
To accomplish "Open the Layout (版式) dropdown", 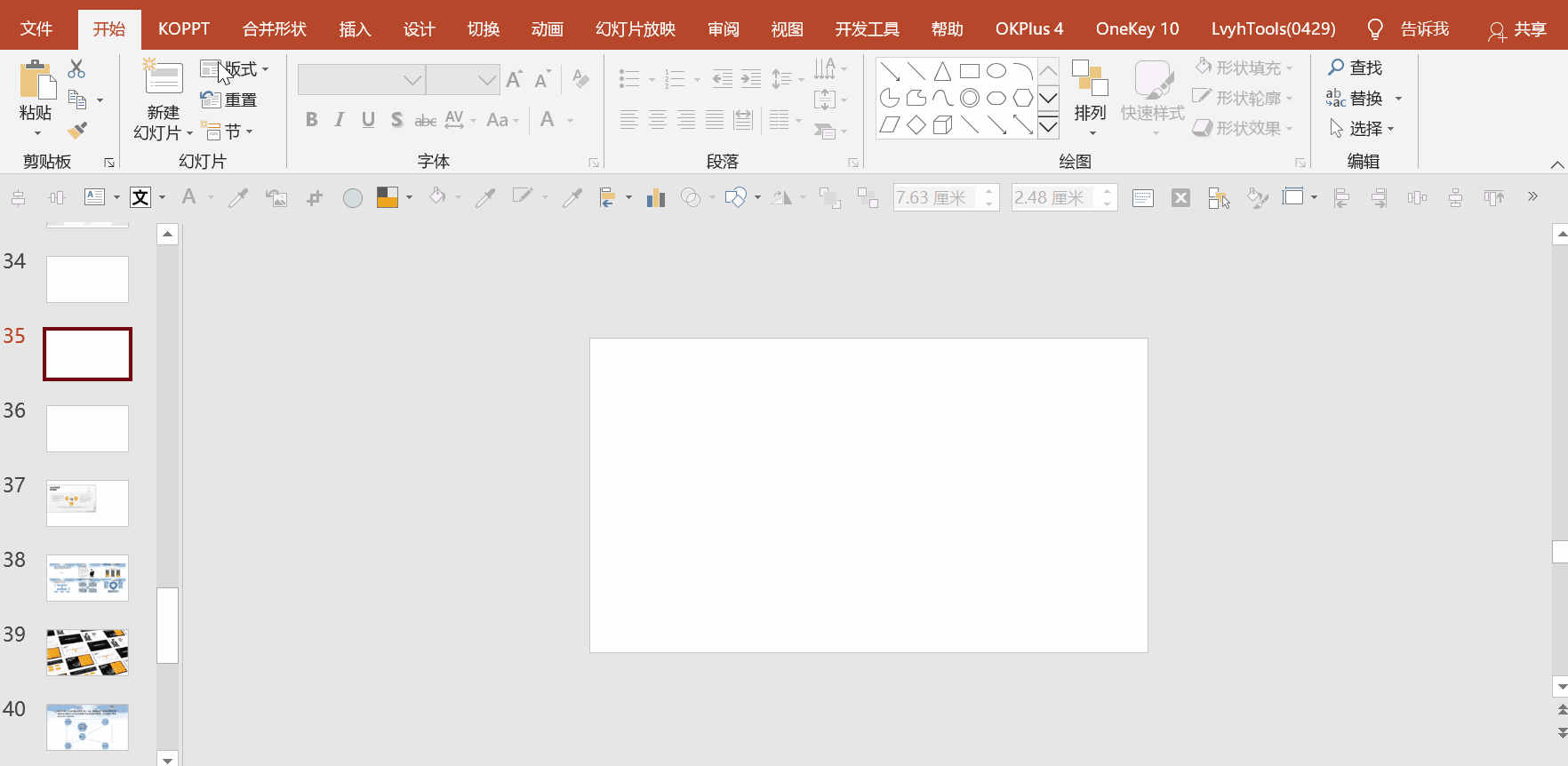I will (x=235, y=69).
